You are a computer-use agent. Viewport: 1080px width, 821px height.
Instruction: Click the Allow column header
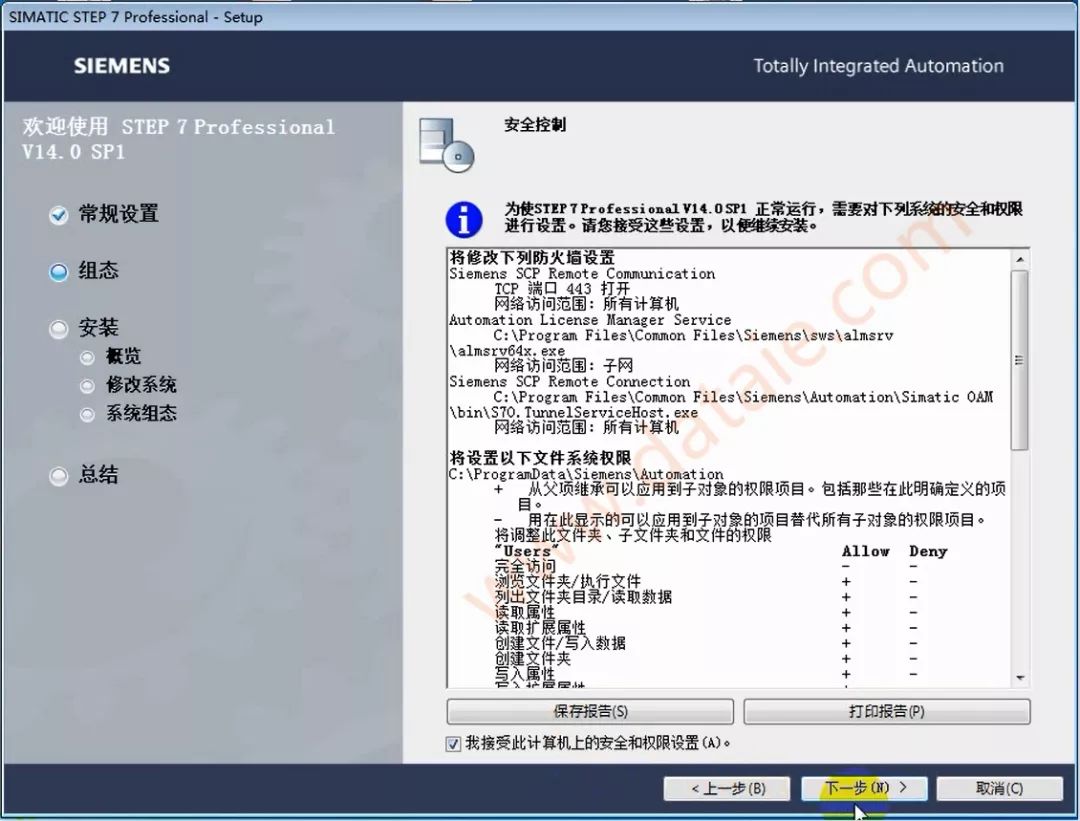click(x=866, y=551)
